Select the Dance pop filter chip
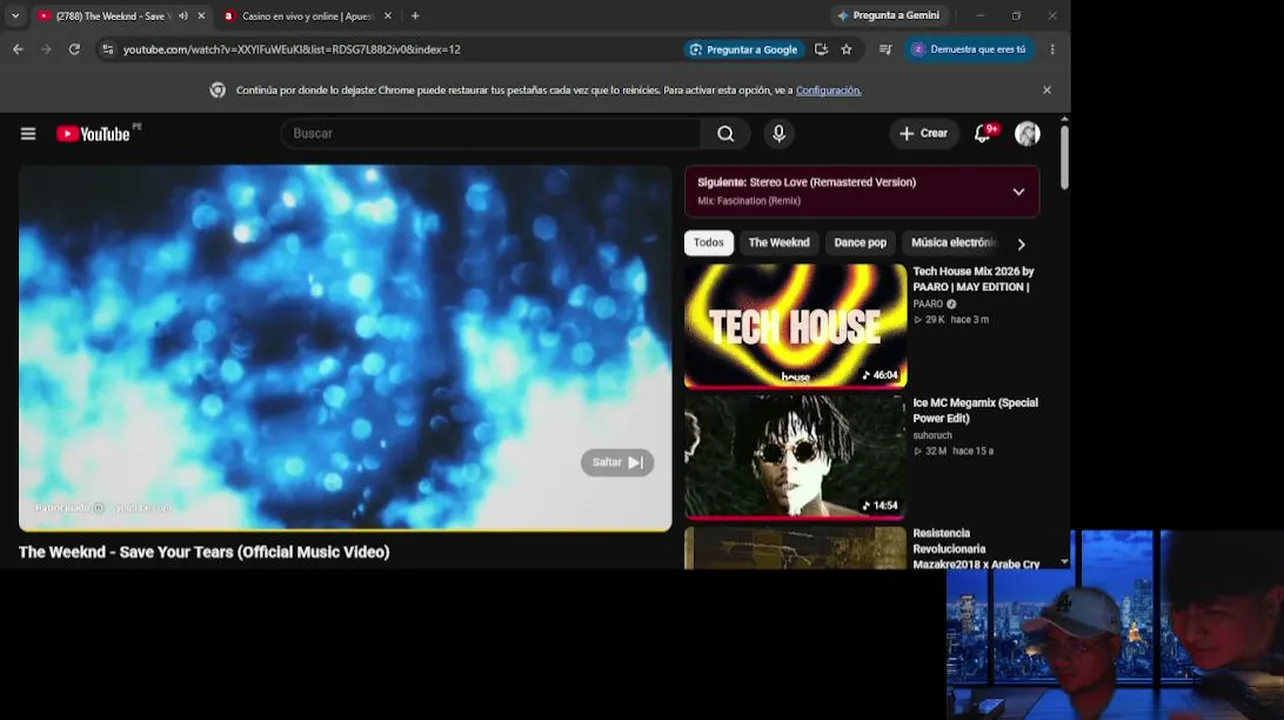The width and height of the screenshot is (1284, 720). point(860,243)
